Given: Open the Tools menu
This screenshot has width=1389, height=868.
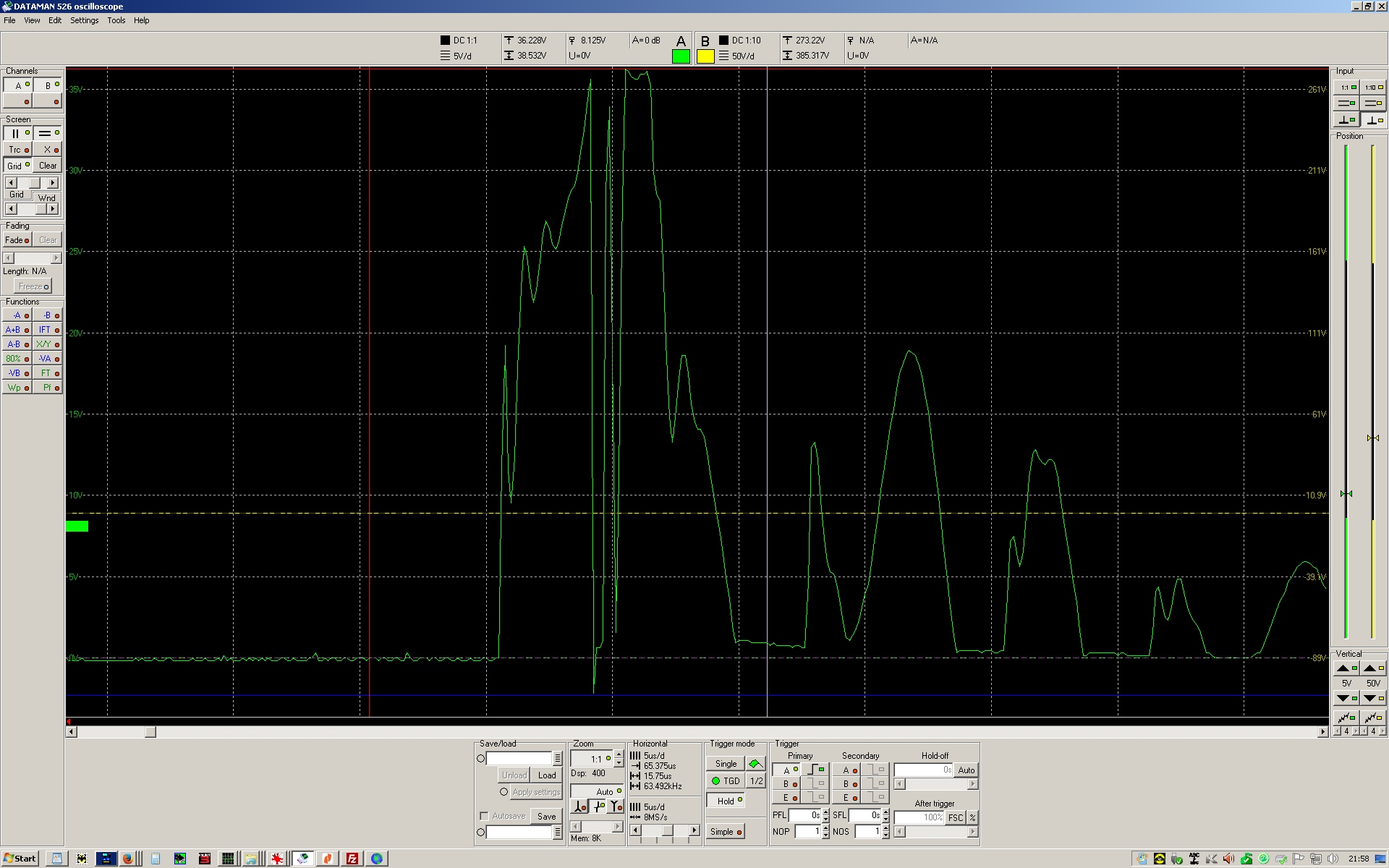Looking at the screenshot, I should pyautogui.click(x=116, y=20).
